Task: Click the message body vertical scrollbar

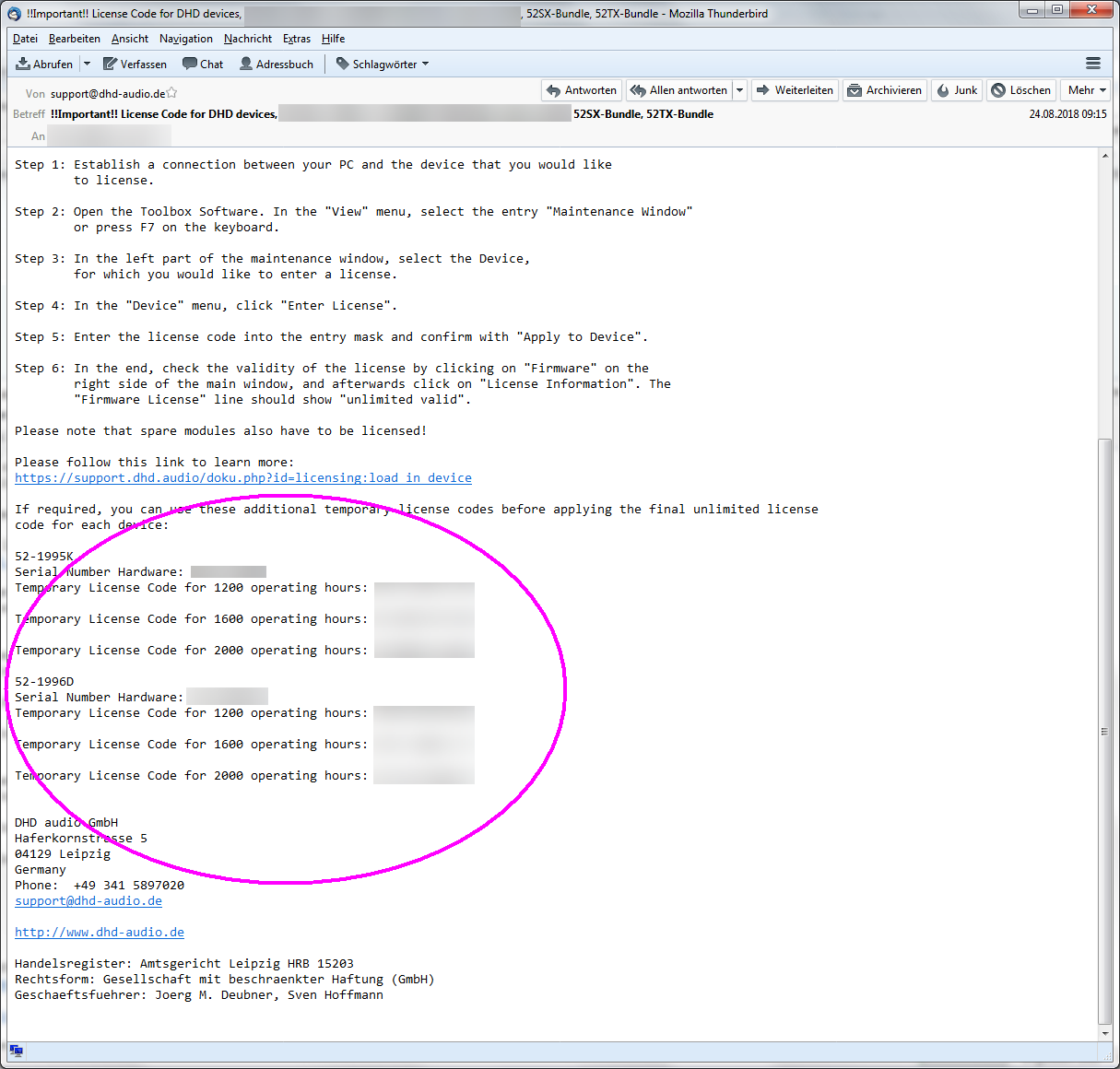Action: pyautogui.click(x=1105, y=731)
